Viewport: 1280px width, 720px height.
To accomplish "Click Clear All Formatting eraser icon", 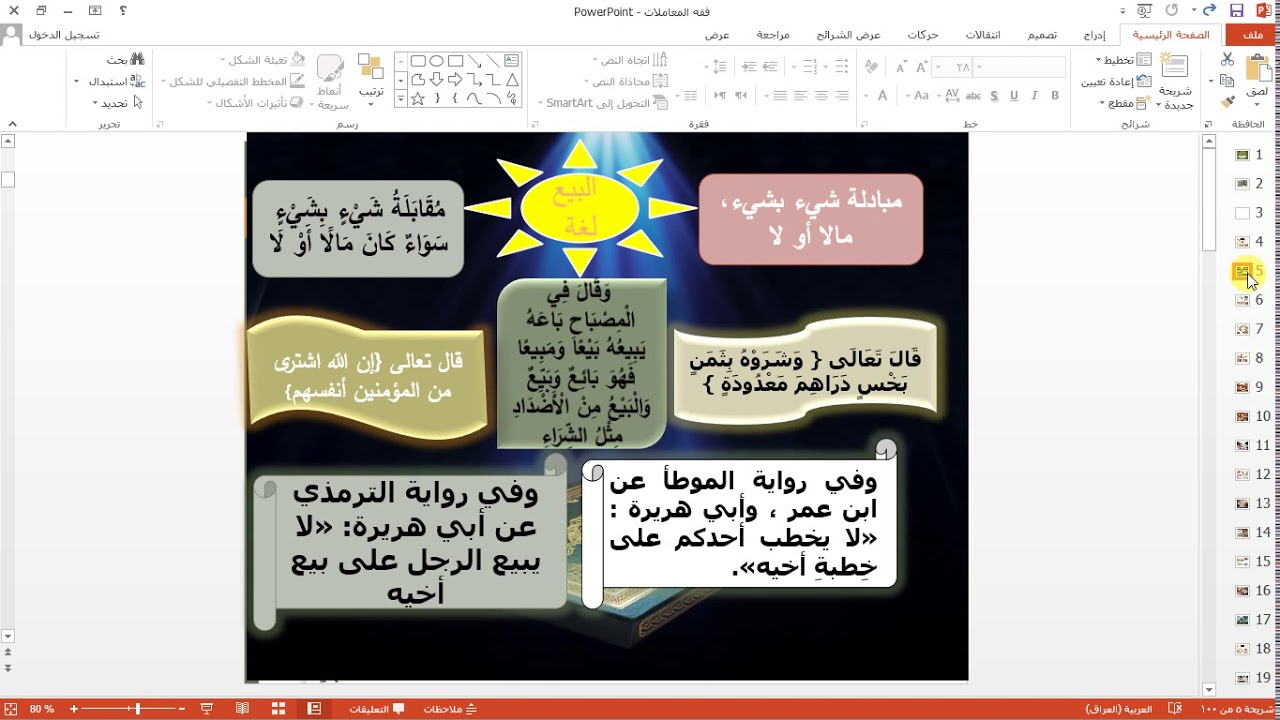I will 871,67.
